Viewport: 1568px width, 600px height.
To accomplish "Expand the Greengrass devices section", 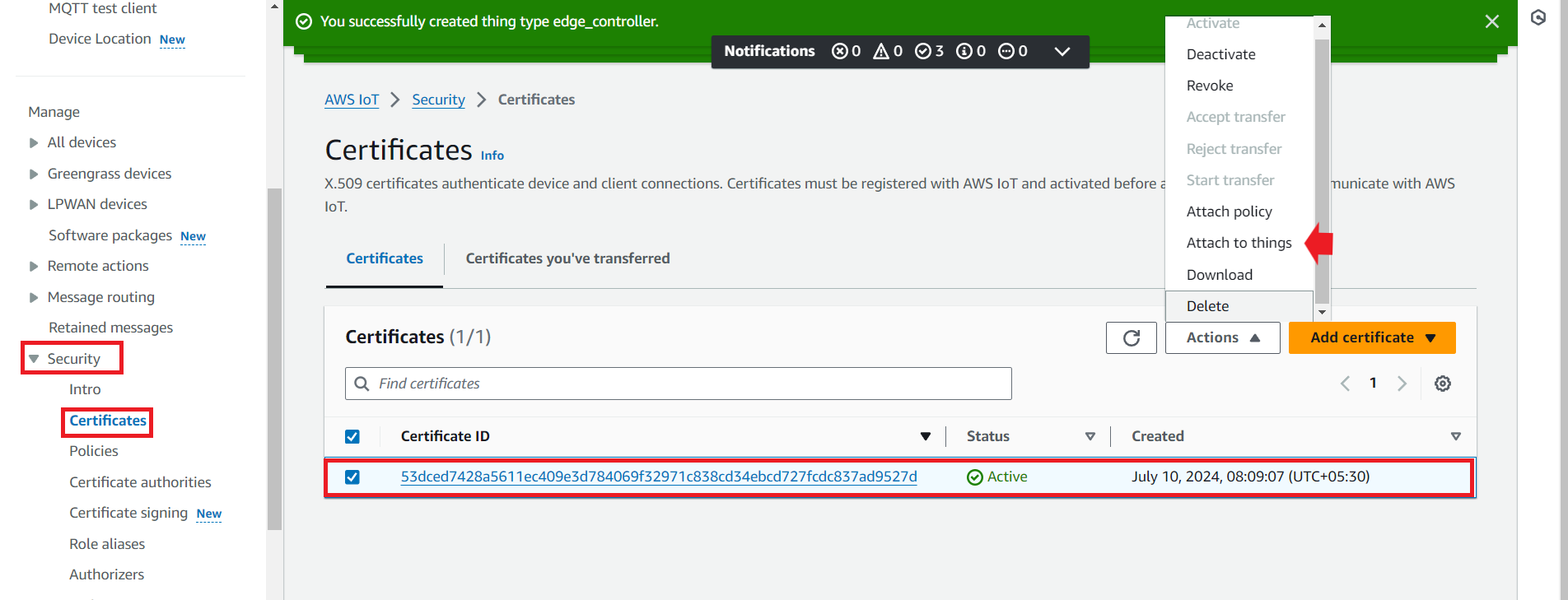I will coord(34,174).
